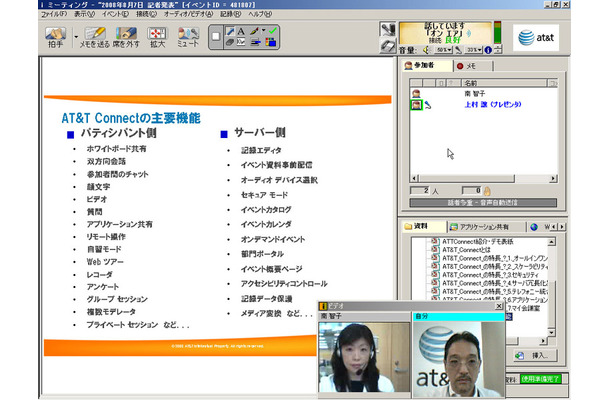Viewport: 610px width, 400px height.
Task: Click the メモを送る send note button
Action: (x=95, y=37)
